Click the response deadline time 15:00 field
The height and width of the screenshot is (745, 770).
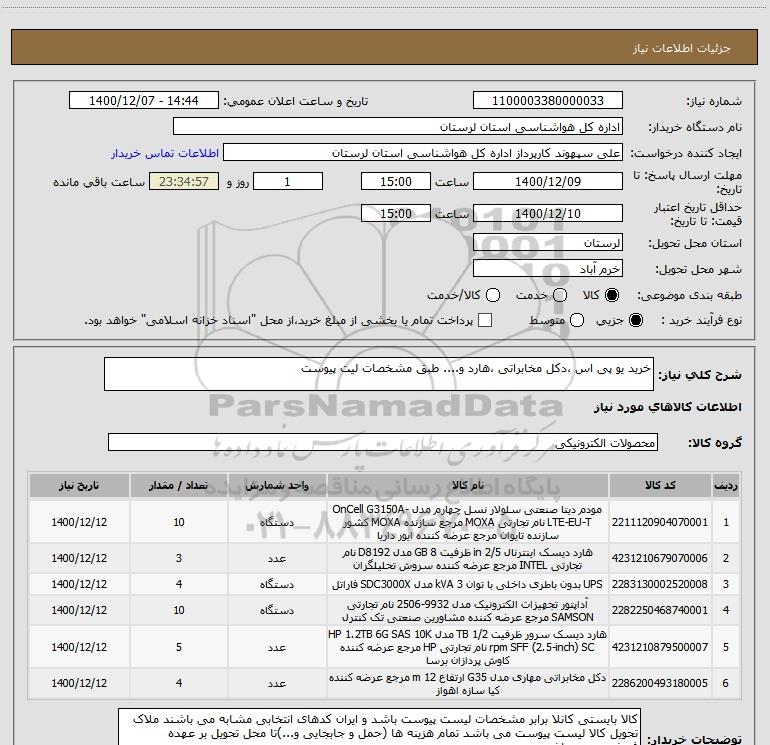pos(396,181)
